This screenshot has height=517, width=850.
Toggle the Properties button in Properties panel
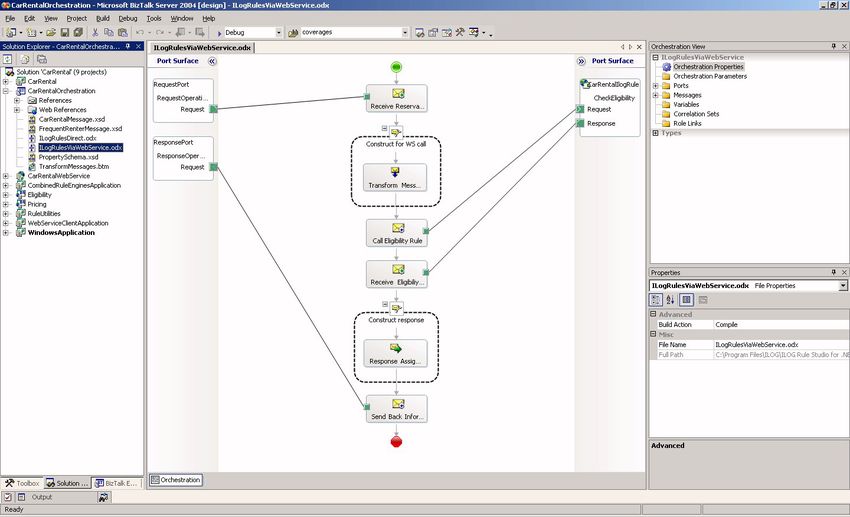687,300
